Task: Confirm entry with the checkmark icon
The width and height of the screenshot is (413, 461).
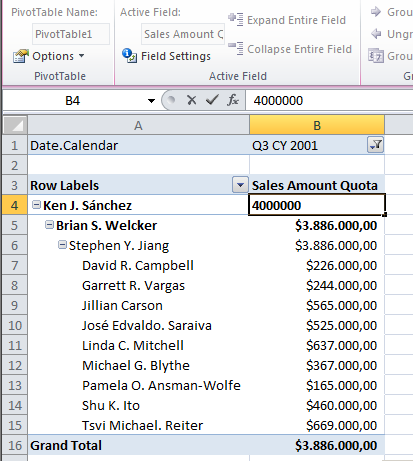Action: pos(212,100)
